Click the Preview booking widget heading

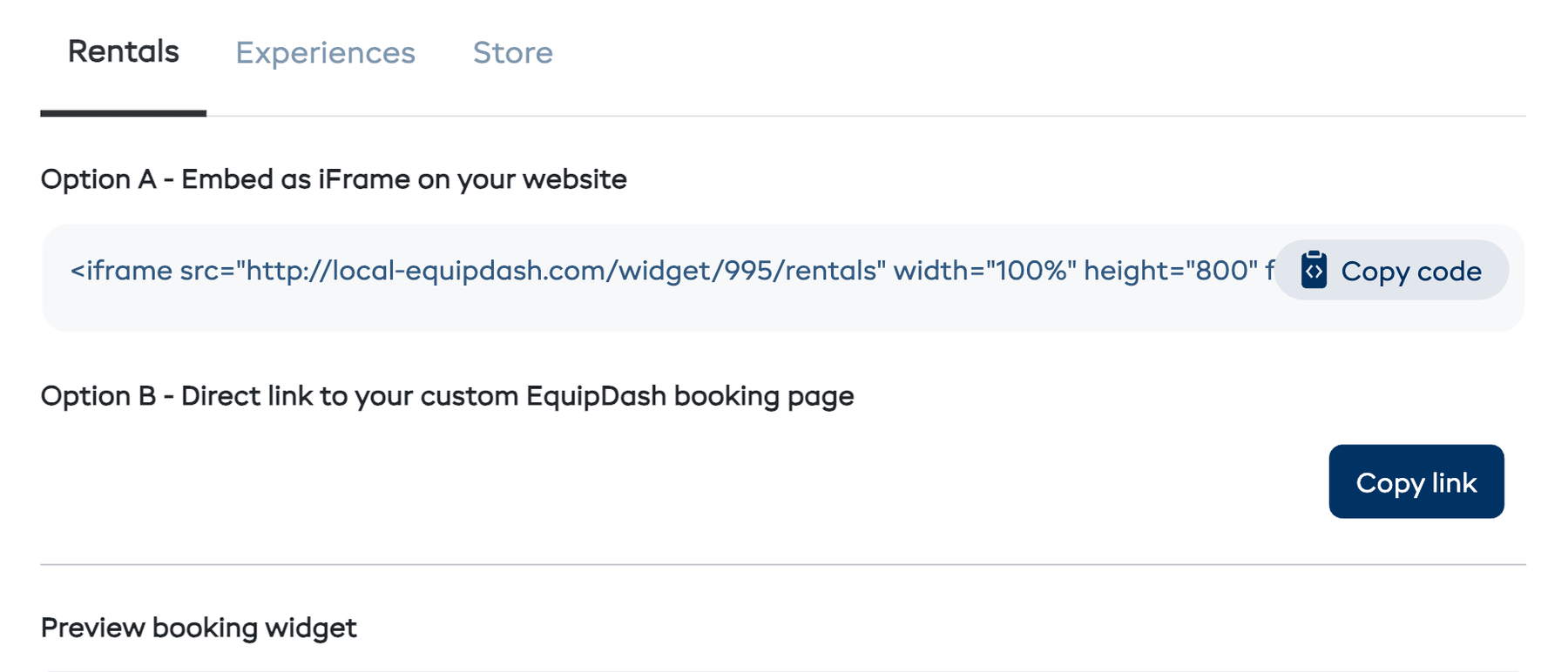coord(199,627)
